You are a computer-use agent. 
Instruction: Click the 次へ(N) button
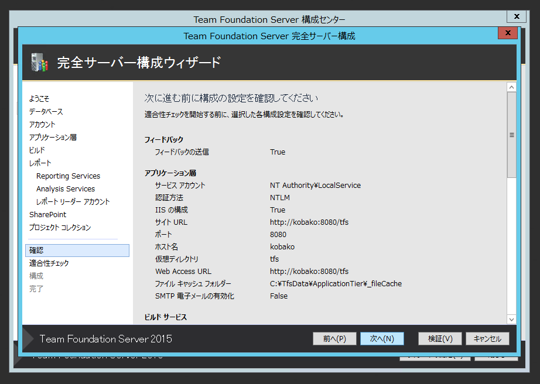[x=382, y=339]
